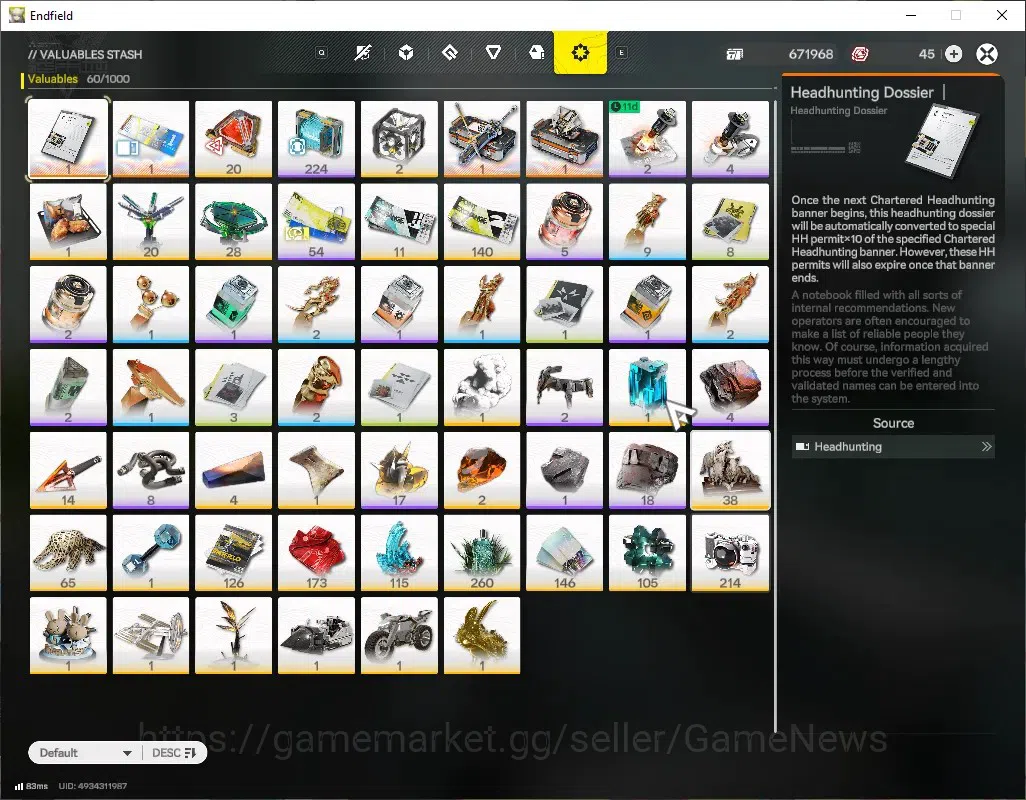The image size is (1026, 800).
Task: Select the amber chunk with 2
Action: (482, 470)
